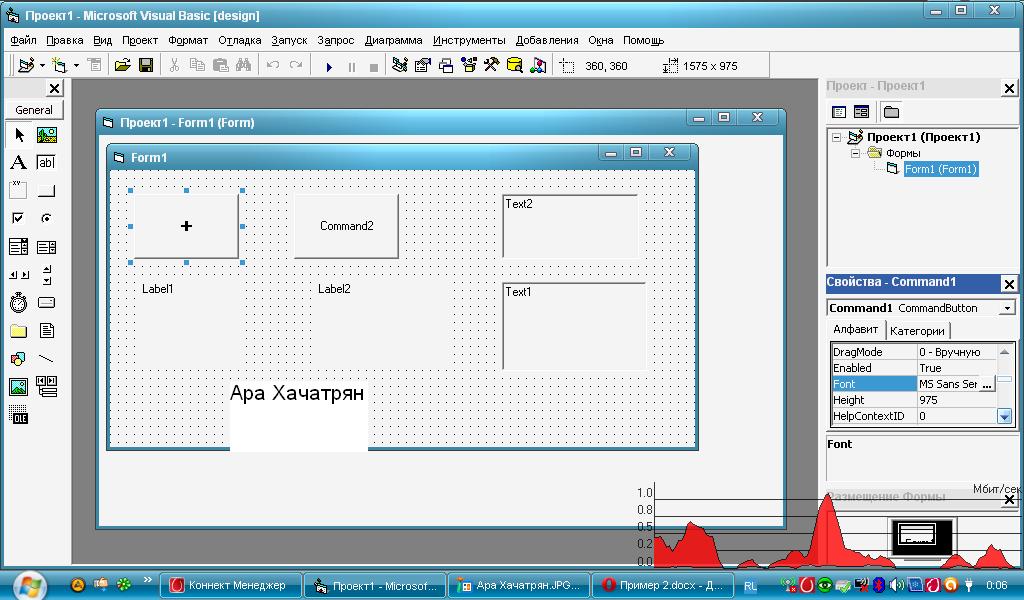Screen dimensions: 1024x600
Task: Click the Find binoculars icon
Action: click(x=244, y=65)
